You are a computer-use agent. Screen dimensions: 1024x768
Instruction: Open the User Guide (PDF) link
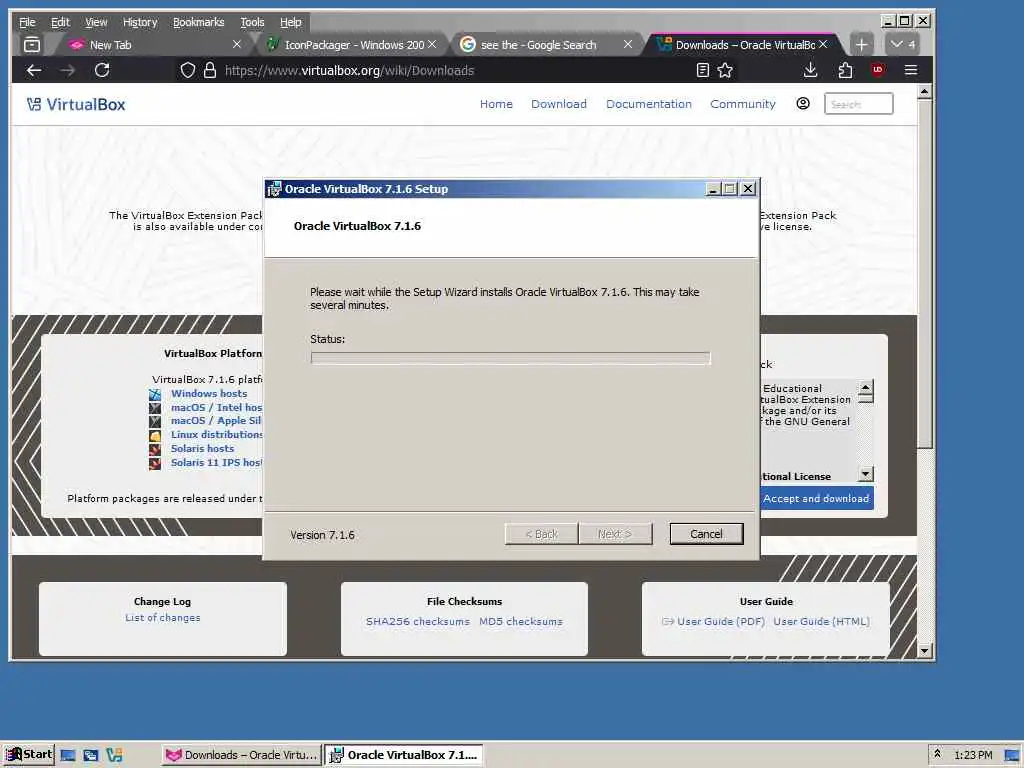[x=720, y=621]
